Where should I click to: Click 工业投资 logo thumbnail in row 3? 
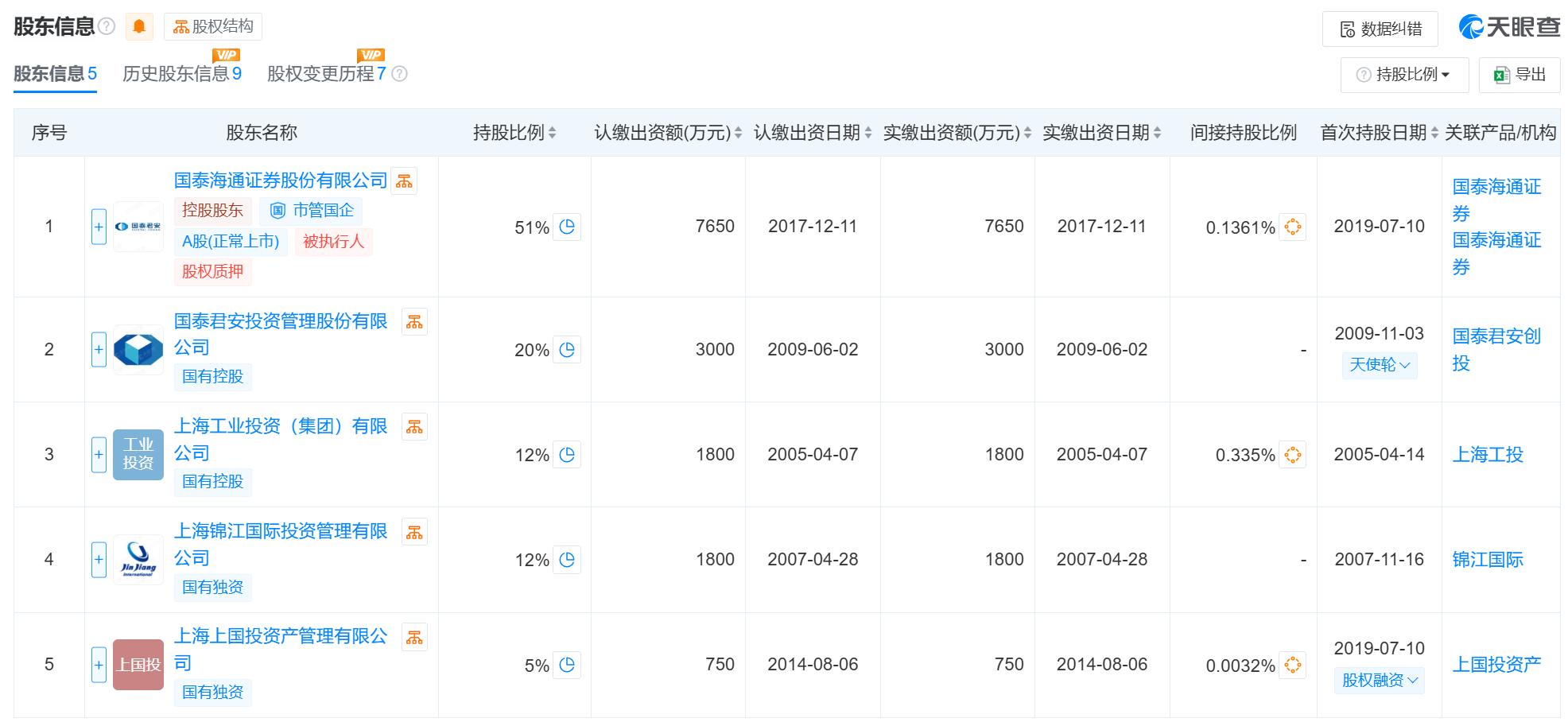pyautogui.click(x=138, y=454)
